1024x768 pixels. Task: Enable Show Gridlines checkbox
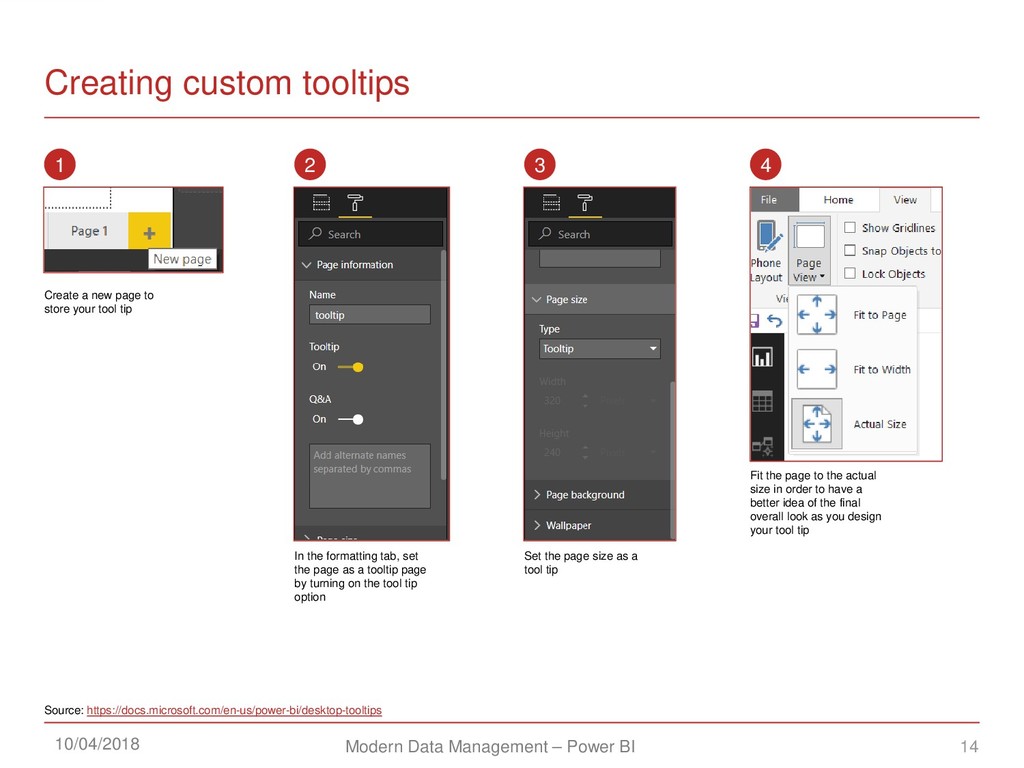(x=850, y=227)
